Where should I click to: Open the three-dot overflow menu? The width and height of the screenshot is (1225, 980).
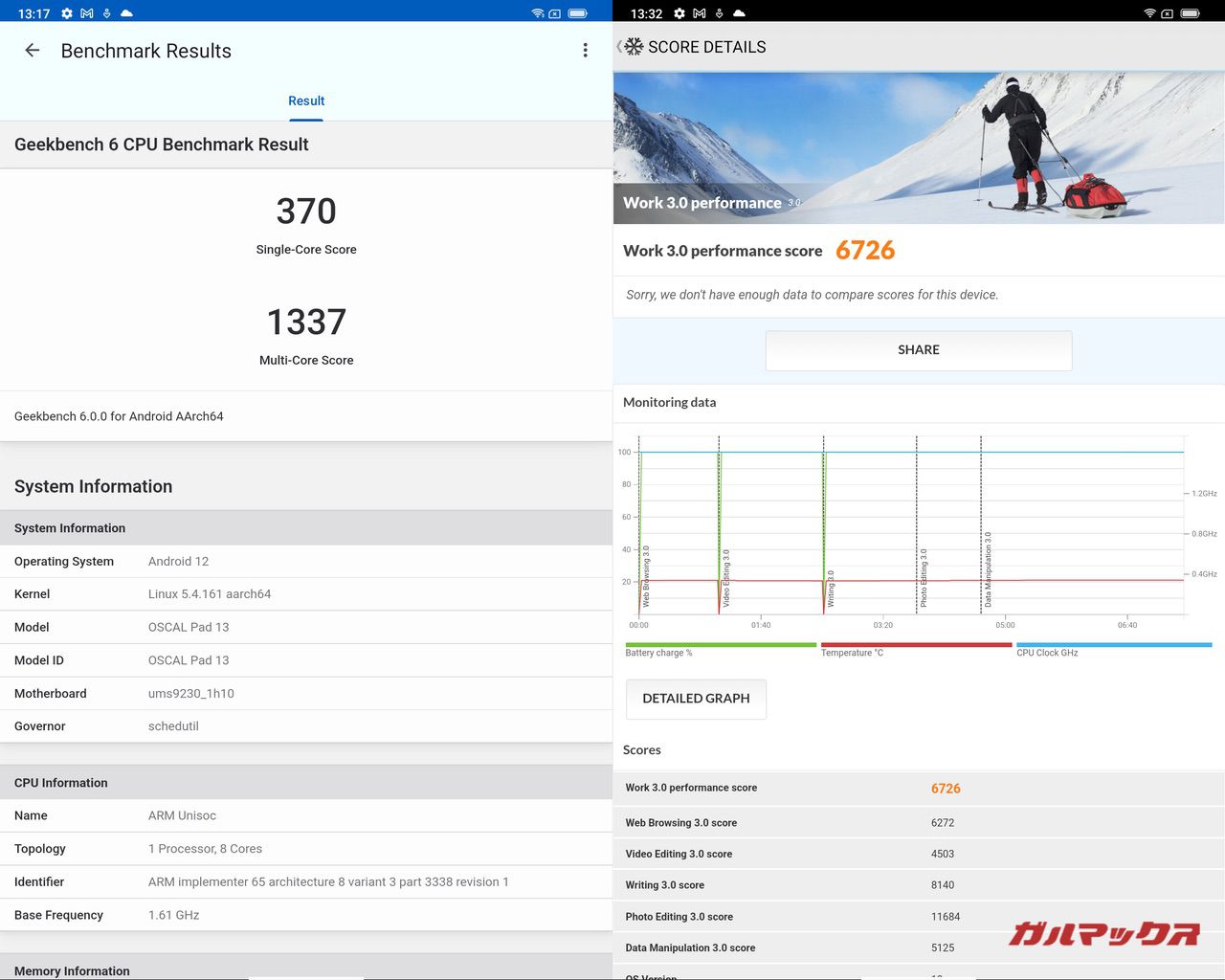pyautogui.click(x=585, y=51)
